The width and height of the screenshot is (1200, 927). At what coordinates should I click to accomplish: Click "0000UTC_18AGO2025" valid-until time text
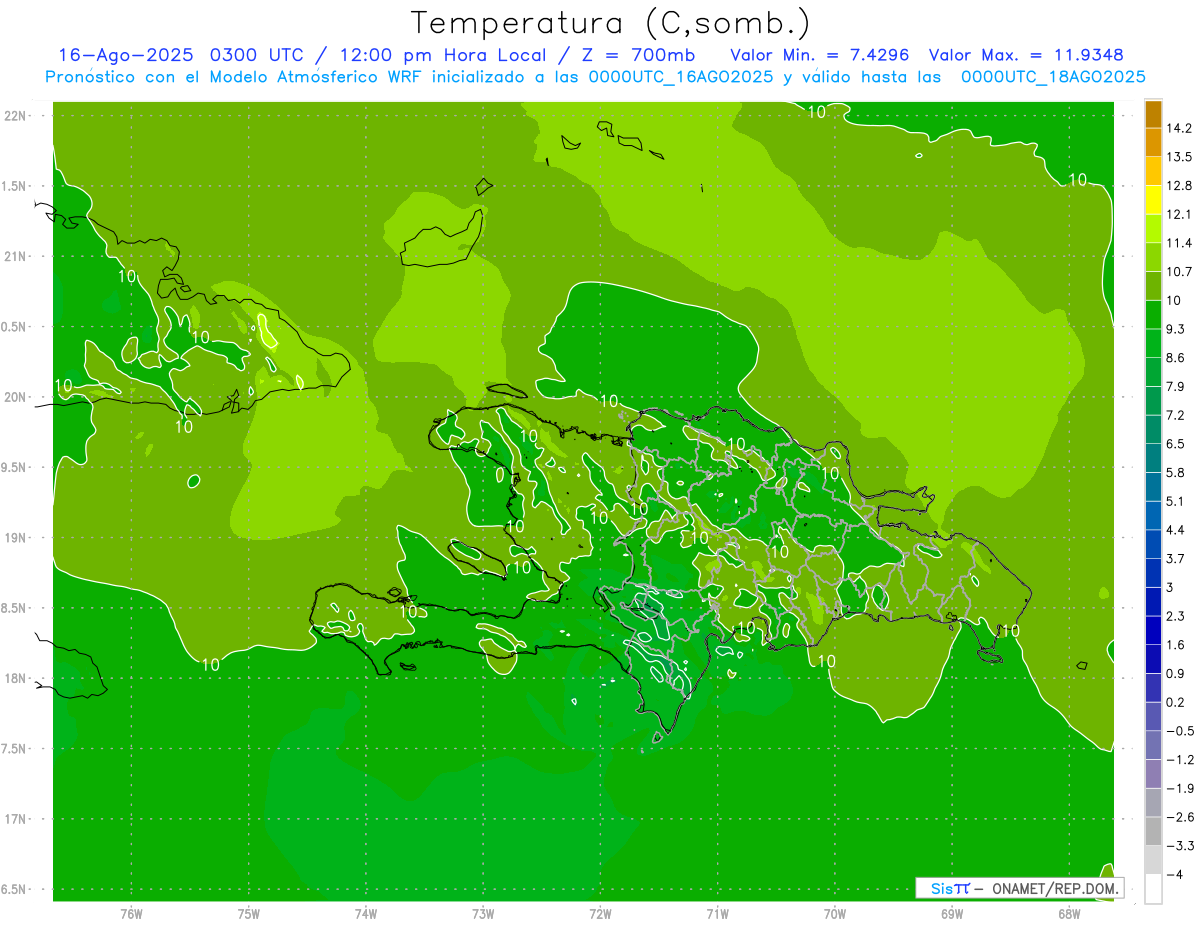point(1053,77)
